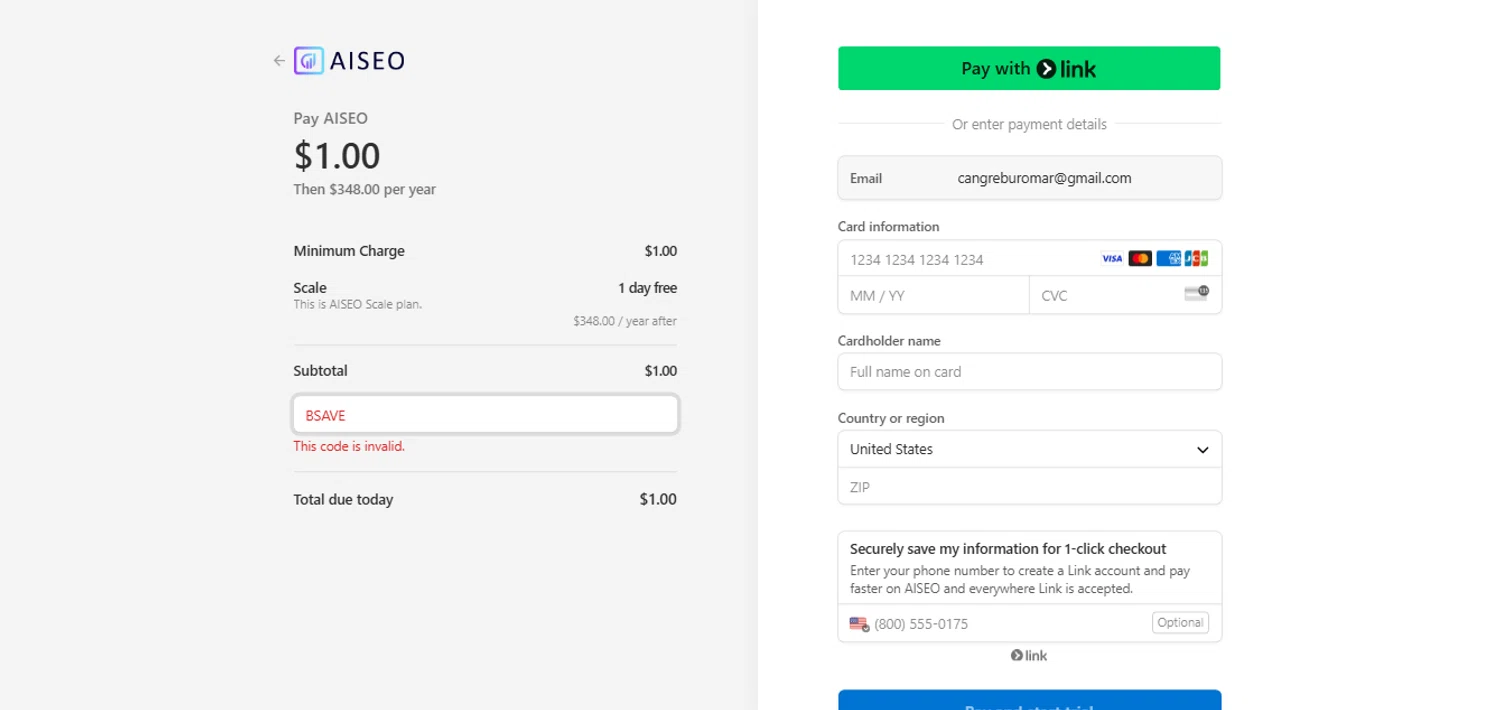Click the Email field with cangreburomar@gmail.com
The width and height of the screenshot is (1500, 710).
pos(1029,178)
